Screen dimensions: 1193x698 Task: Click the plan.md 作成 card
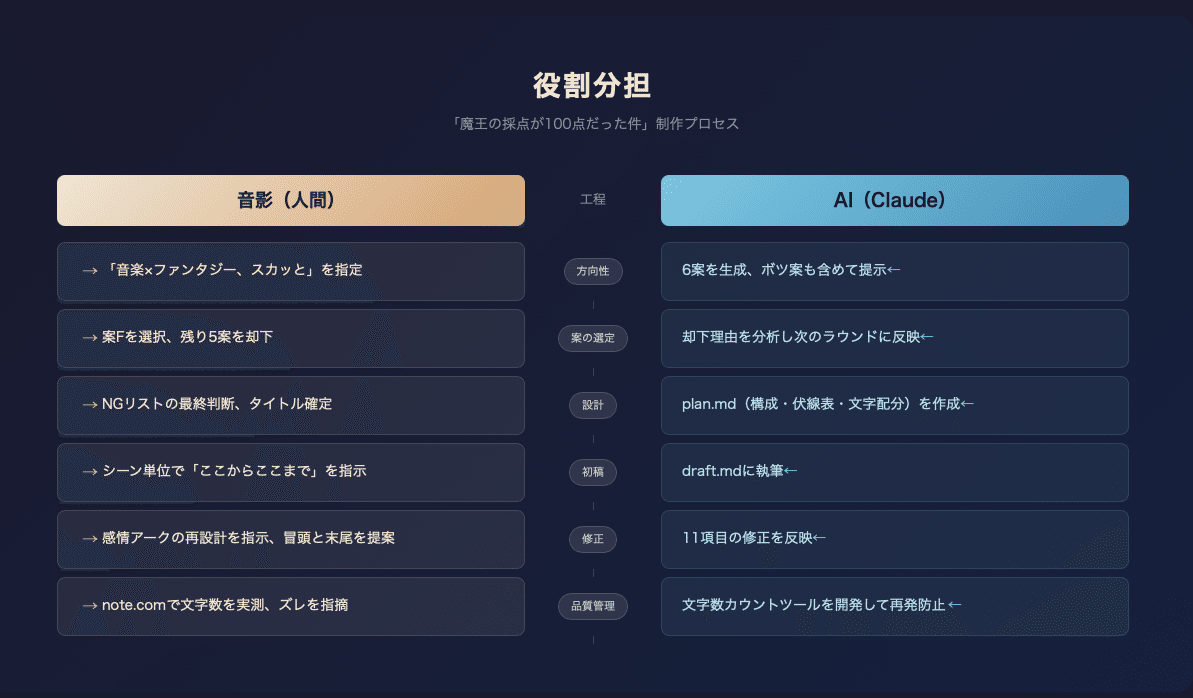pos(894,405)
